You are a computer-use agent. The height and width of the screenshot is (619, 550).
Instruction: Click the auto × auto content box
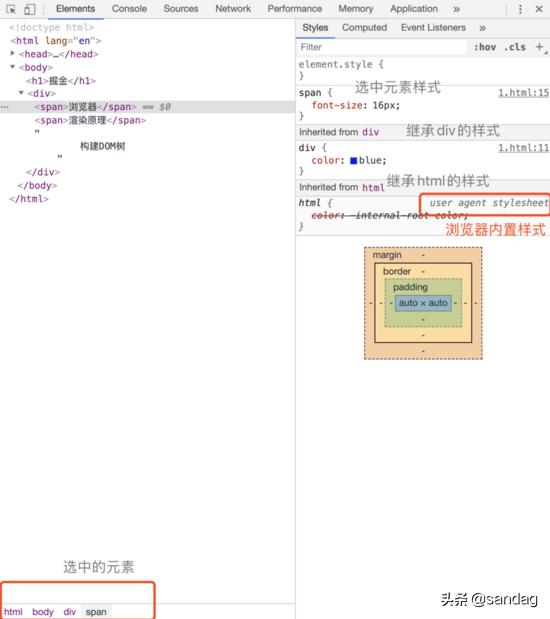[x=423, y=303]
